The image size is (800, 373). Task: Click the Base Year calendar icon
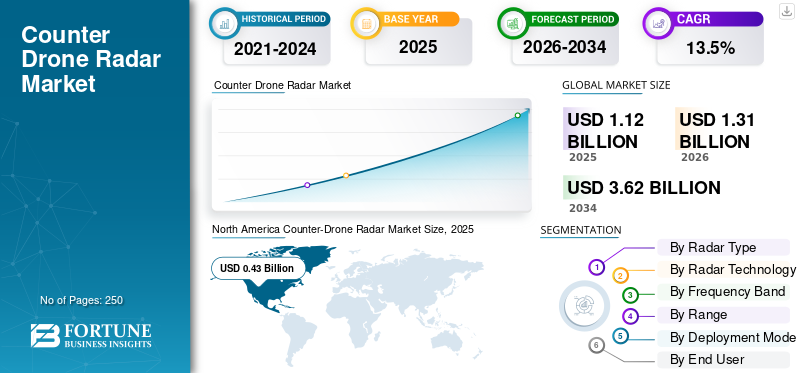(366, 23)
